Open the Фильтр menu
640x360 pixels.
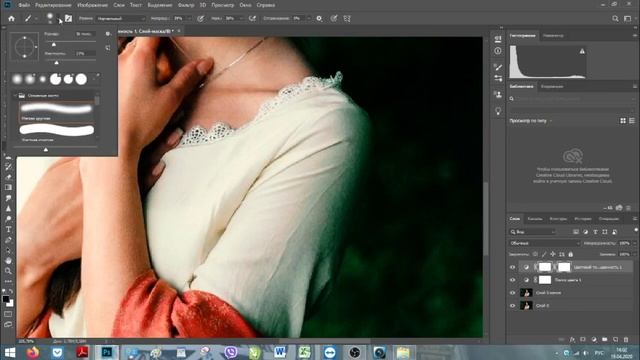[x=186, y=5]
